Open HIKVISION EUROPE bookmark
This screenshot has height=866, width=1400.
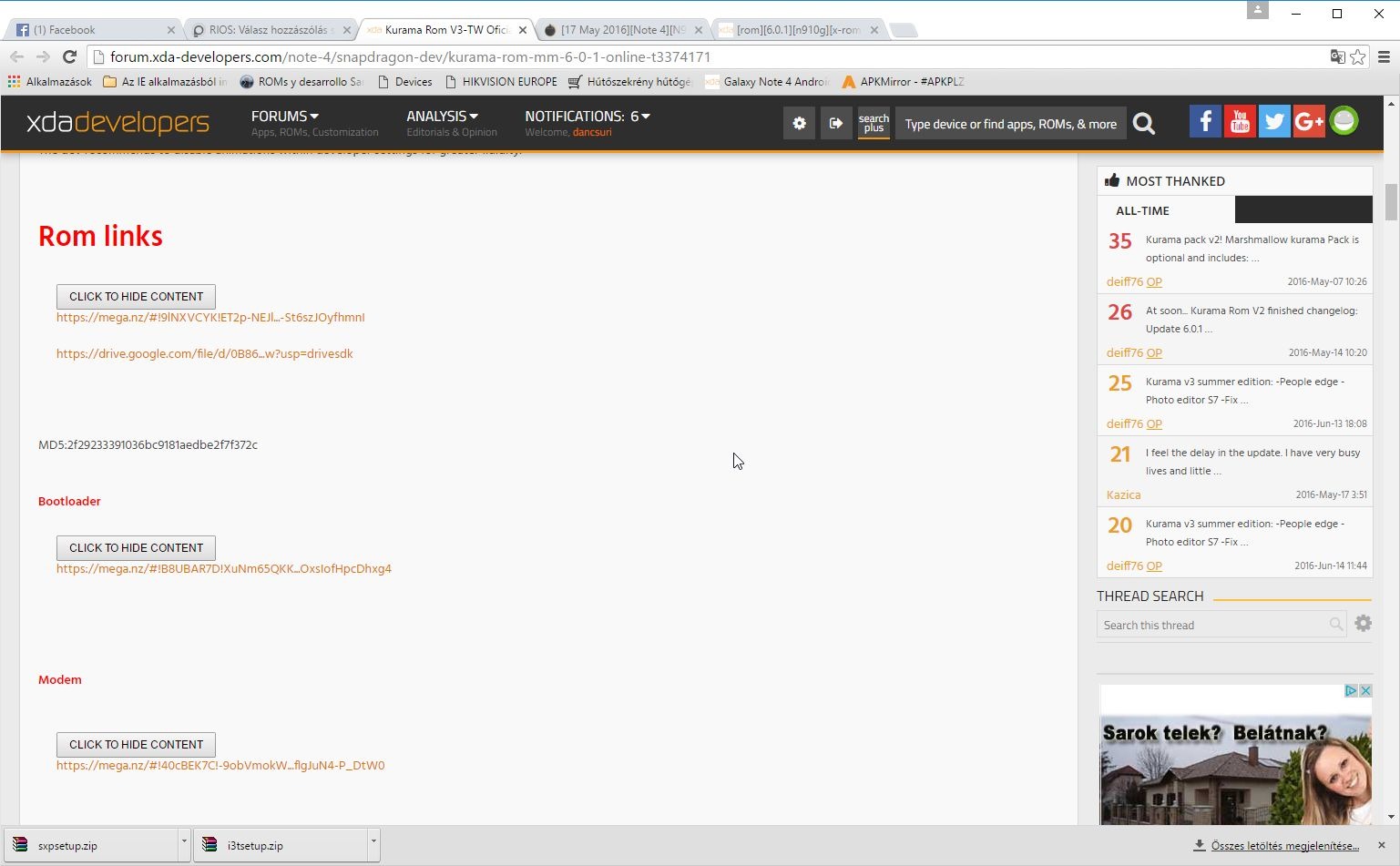pyautogui.click(x=500, y=82)
